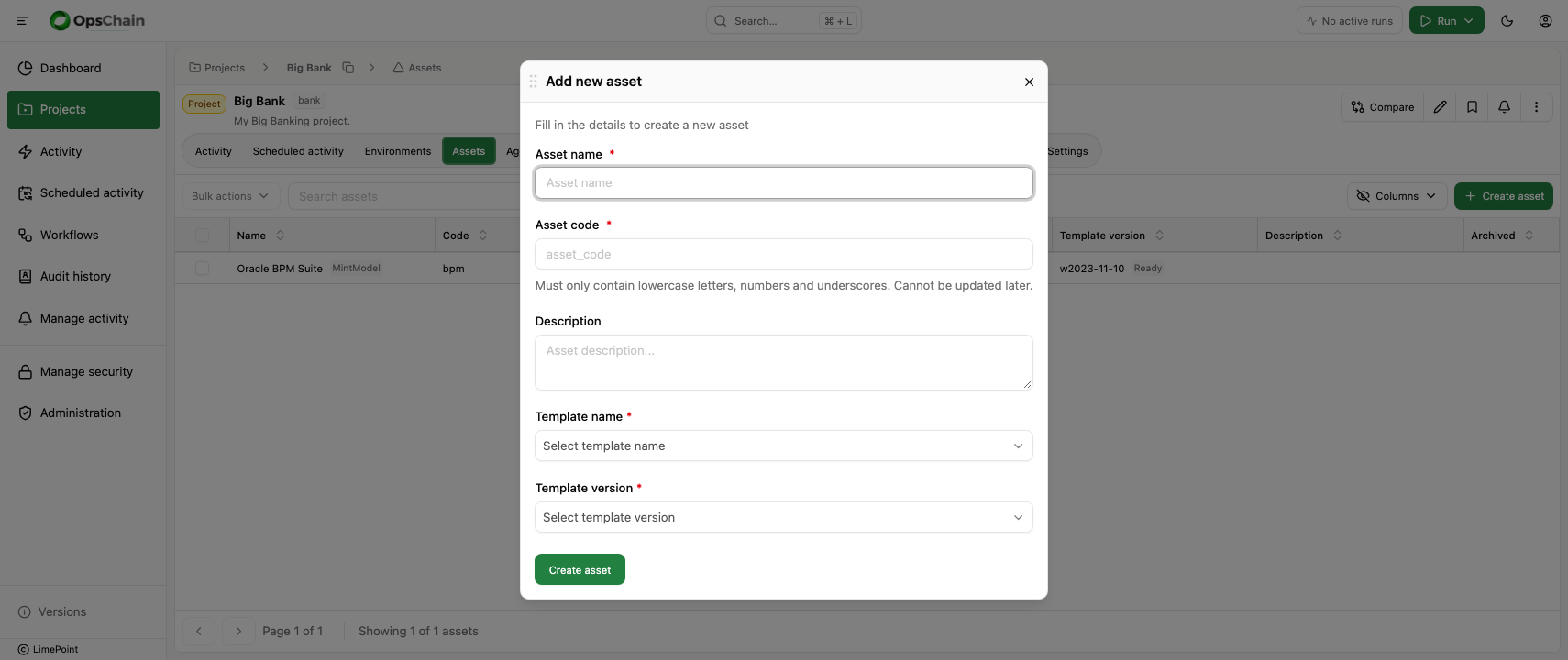Focus the Asset name input field

pyautogui.click(x=784, y=182)
